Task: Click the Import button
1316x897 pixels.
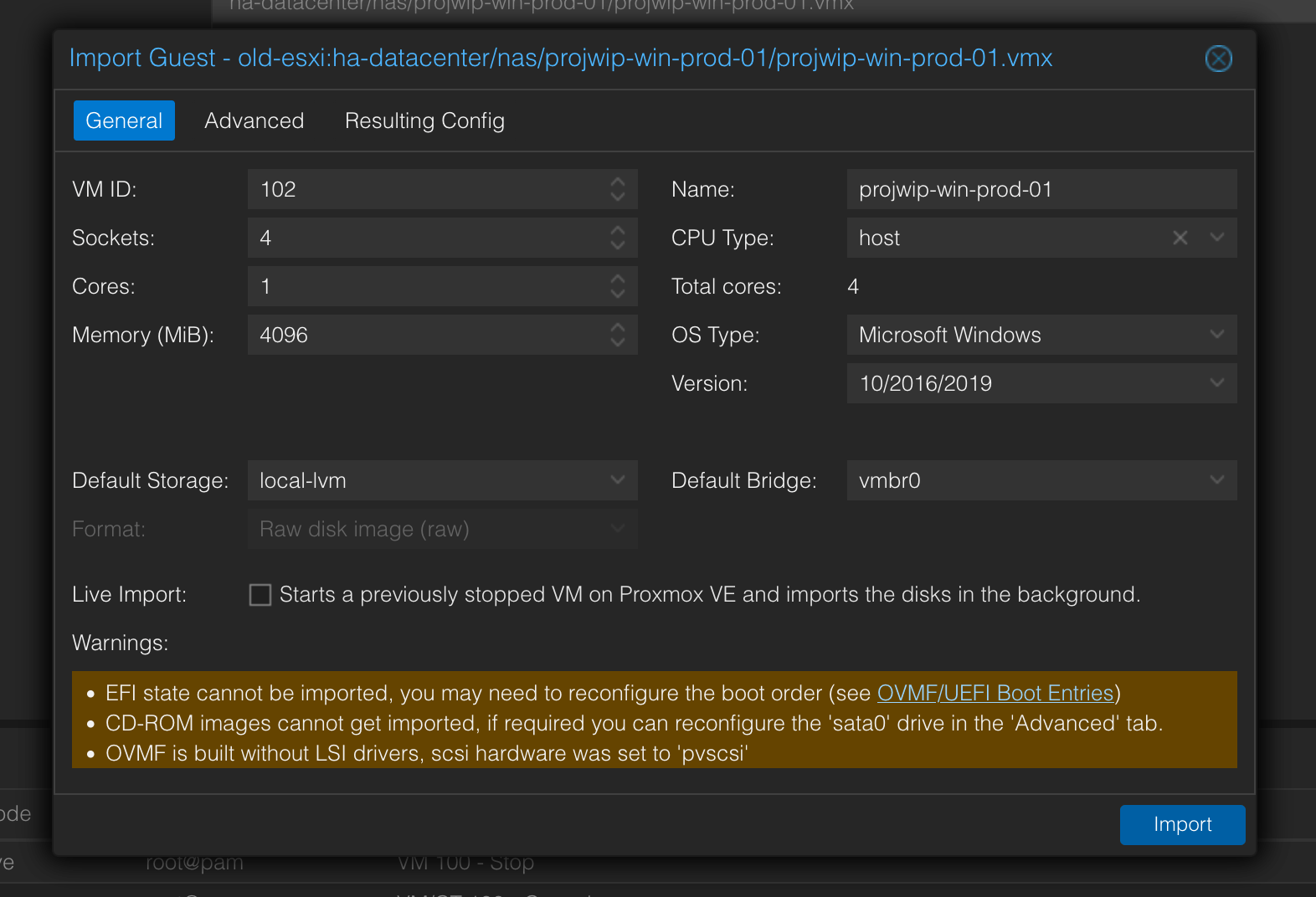Action: point(1182,824)
